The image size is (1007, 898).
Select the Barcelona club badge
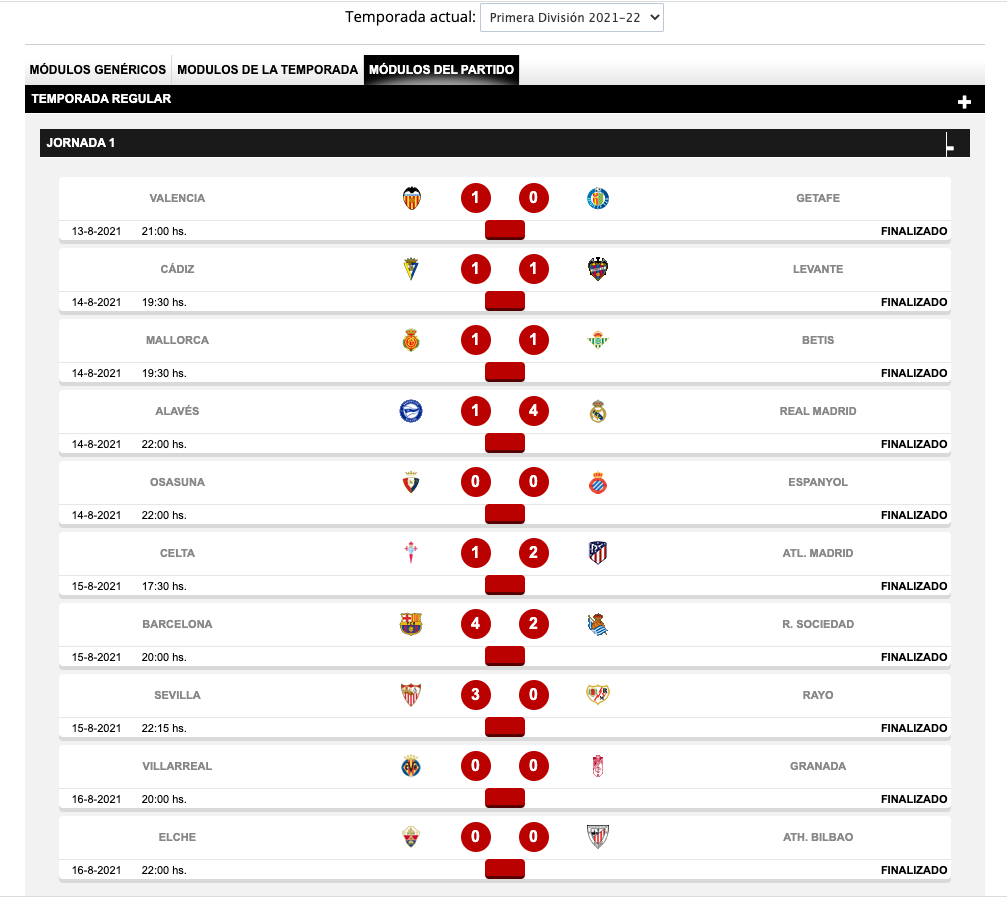click(411, 624)
